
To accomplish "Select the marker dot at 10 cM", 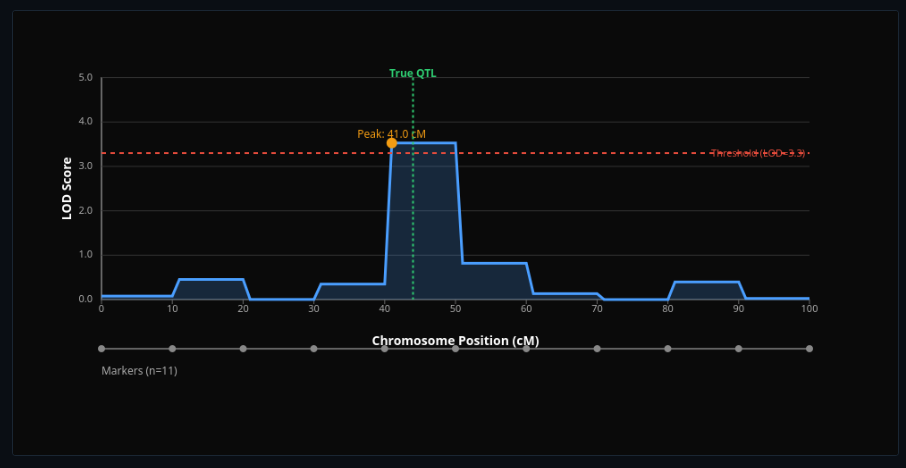I will pyautogui.click(x=172, y=348).
